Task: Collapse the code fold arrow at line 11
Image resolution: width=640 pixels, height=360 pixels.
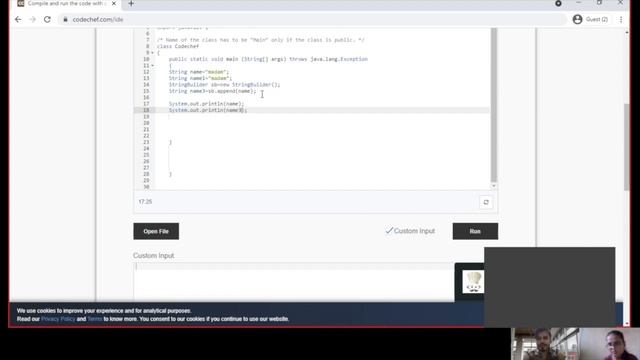Action: [x=153, y=65]
